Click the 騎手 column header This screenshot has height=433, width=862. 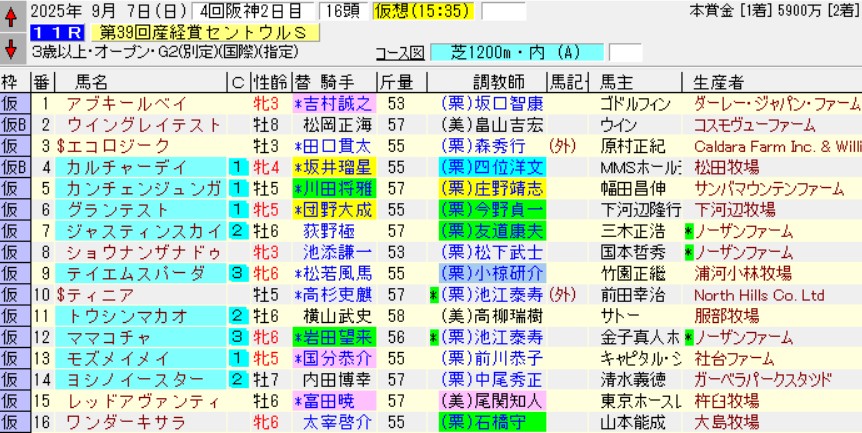click(x=341, y=82)
